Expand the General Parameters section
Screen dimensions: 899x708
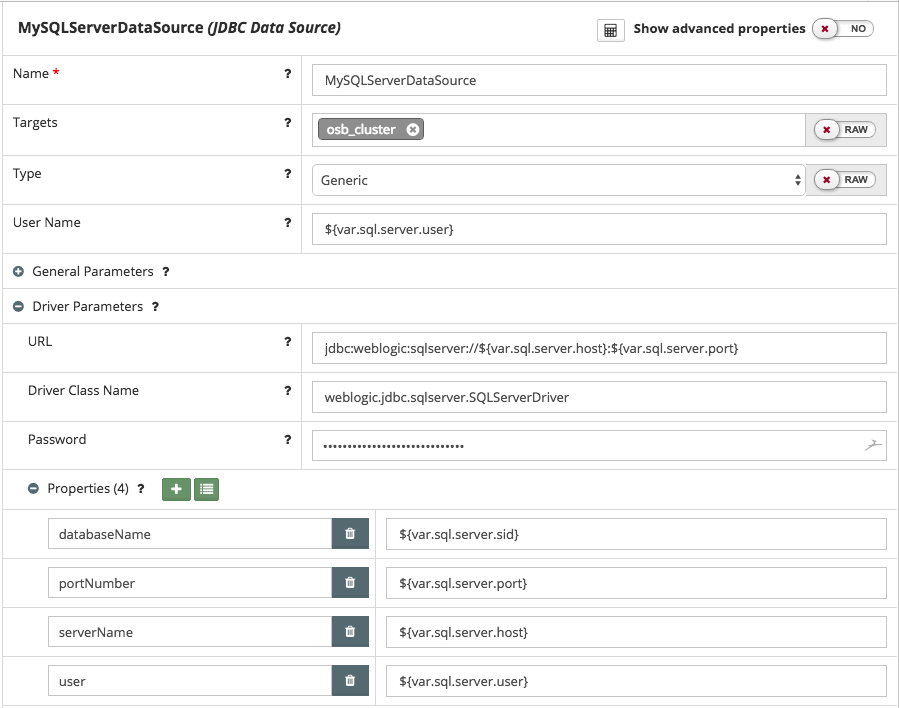pyautogui.click(x=18, y=271)
